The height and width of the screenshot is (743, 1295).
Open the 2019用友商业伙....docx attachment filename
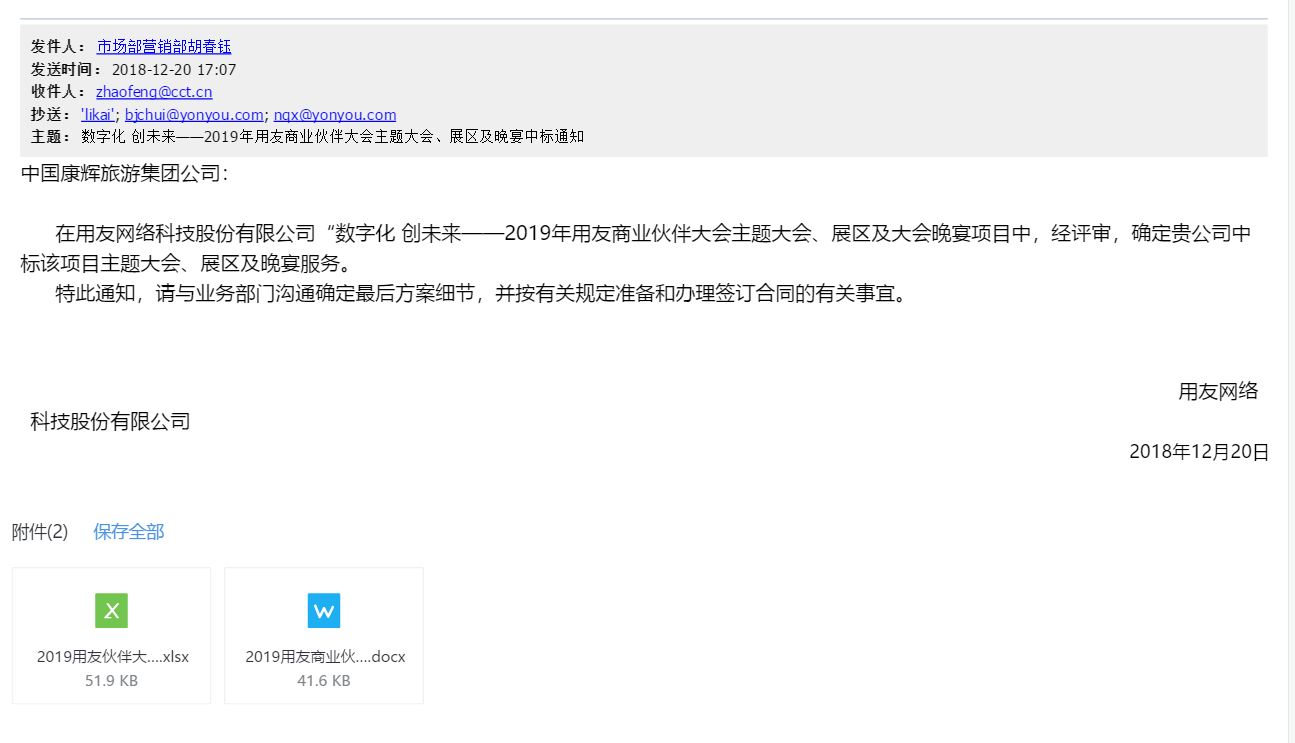click(x=325, y=657)
